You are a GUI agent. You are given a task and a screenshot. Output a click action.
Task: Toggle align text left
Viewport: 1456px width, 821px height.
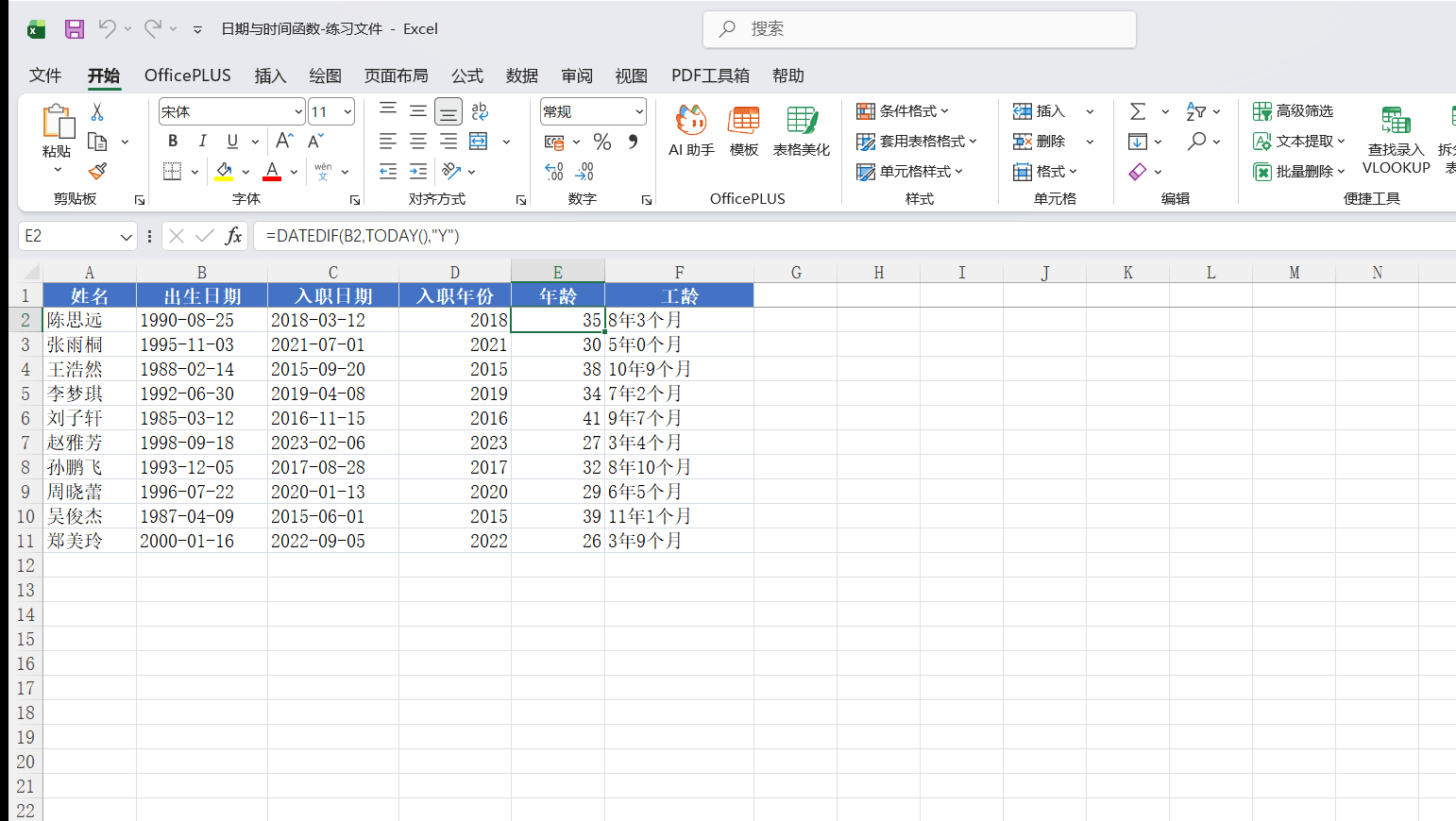pyautogui.click(x=388, y=142)
